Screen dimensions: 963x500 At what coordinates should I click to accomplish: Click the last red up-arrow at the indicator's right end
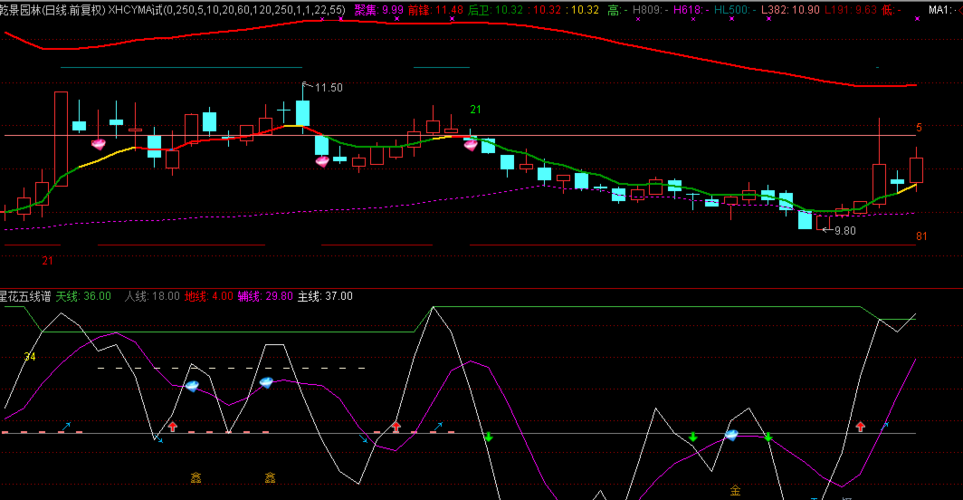tap(860, 426)
